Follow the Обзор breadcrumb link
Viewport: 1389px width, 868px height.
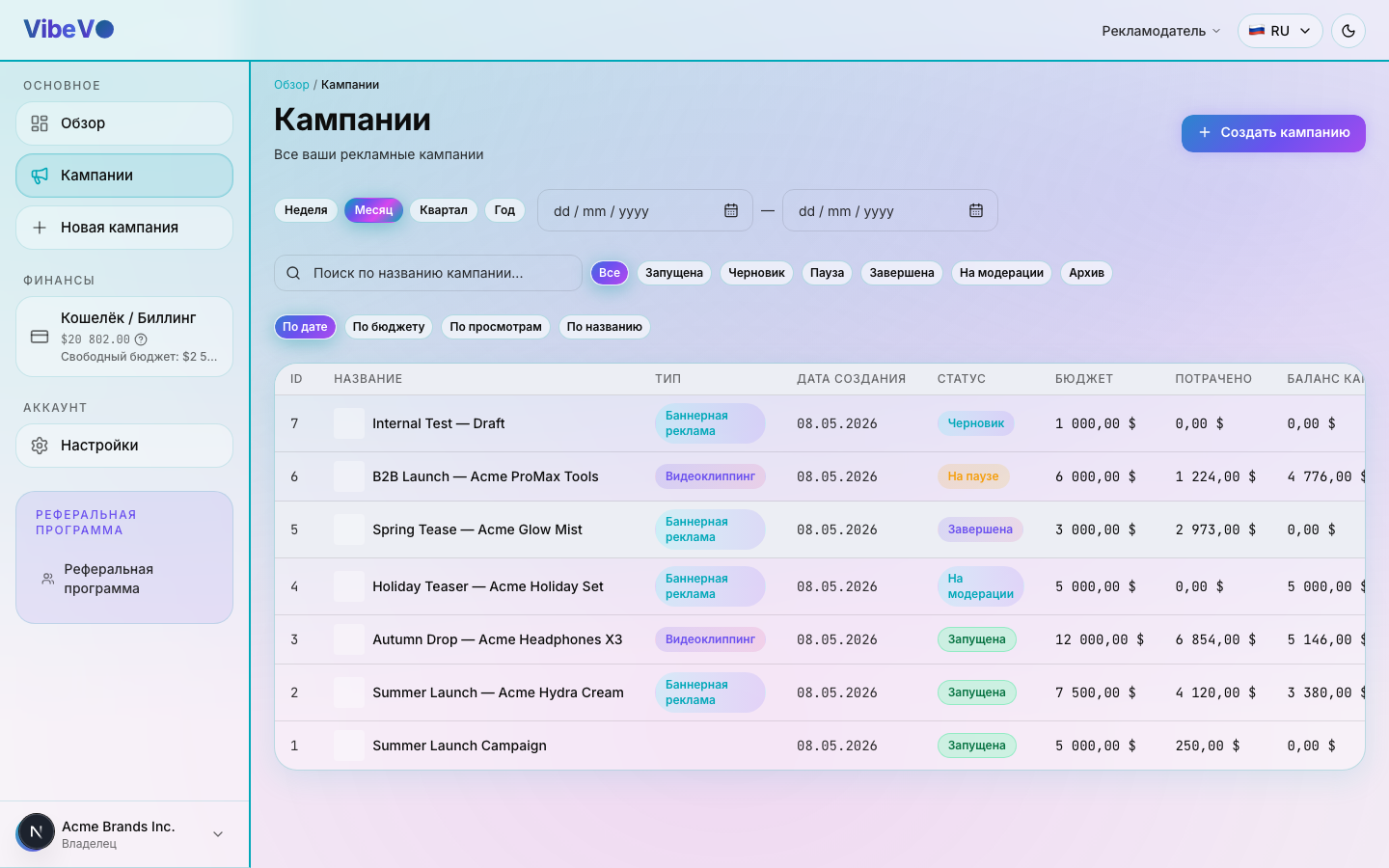291,85
